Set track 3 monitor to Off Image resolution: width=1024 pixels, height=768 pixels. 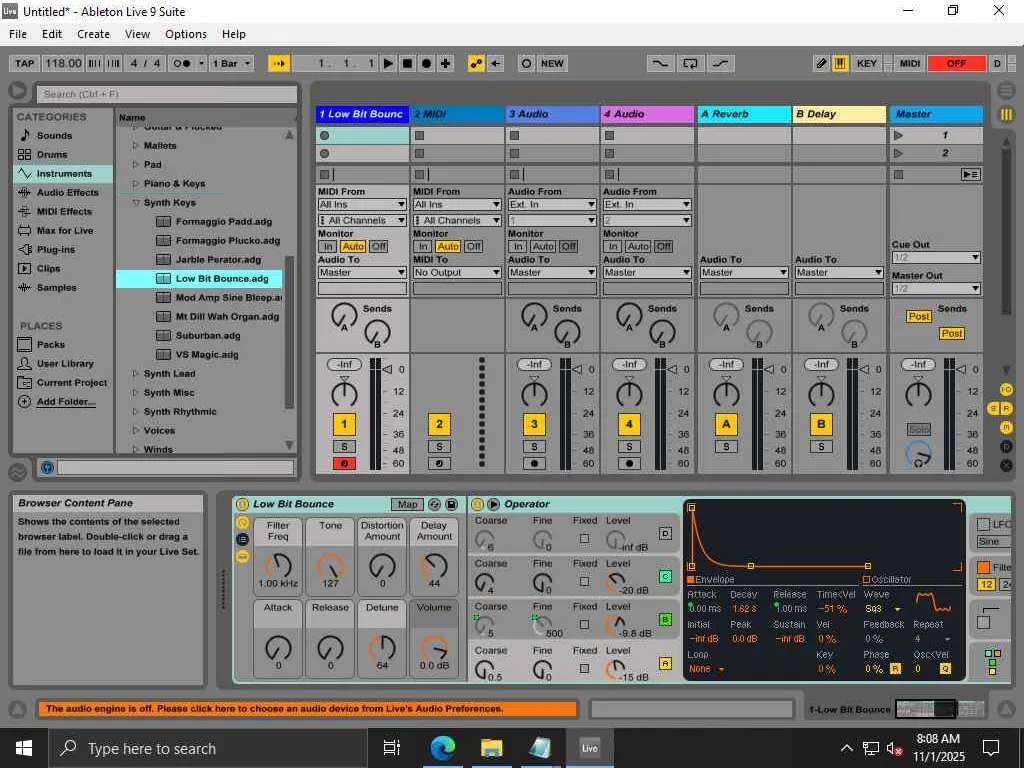569,246
